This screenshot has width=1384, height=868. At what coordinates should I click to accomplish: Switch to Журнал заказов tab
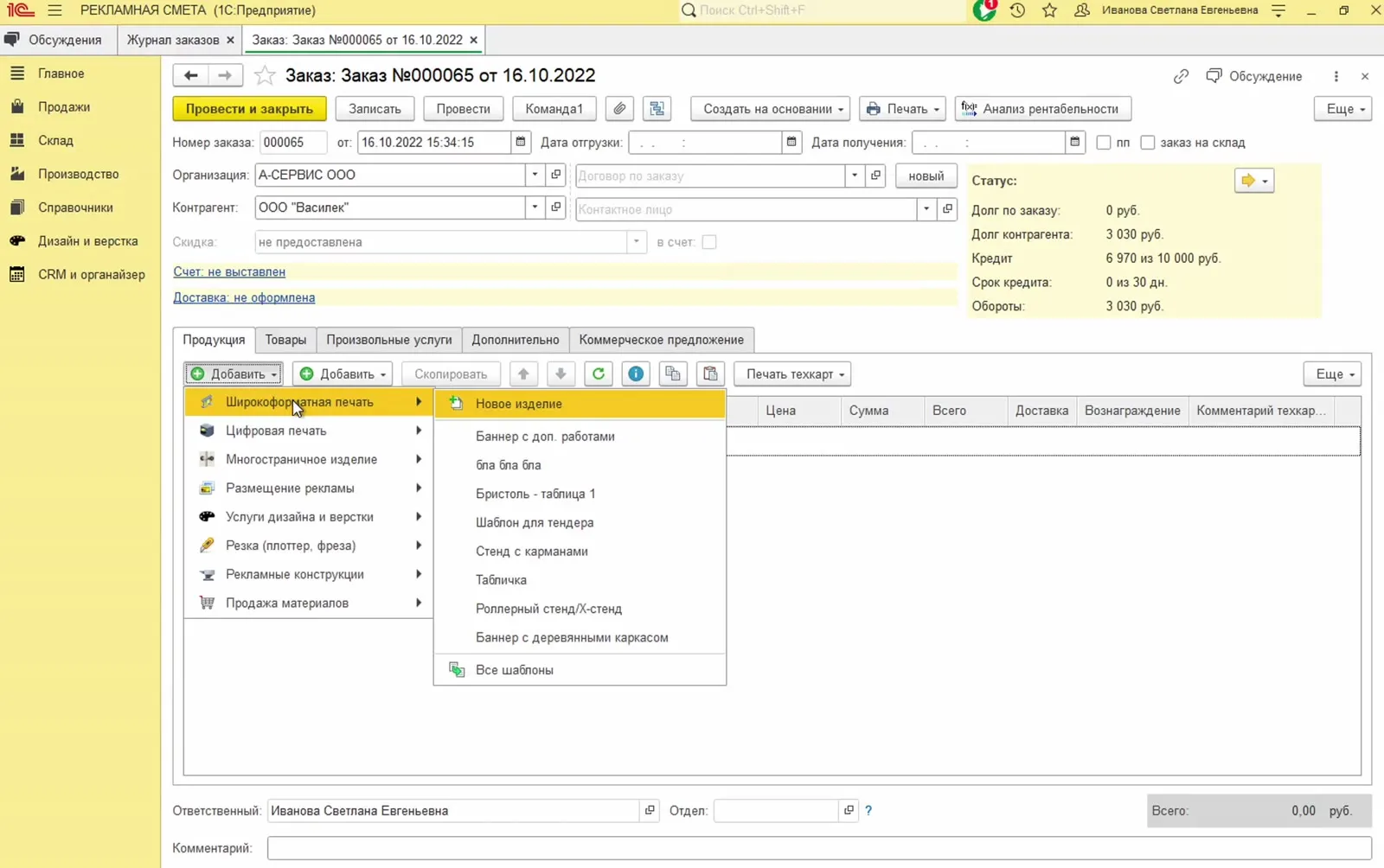173,40
